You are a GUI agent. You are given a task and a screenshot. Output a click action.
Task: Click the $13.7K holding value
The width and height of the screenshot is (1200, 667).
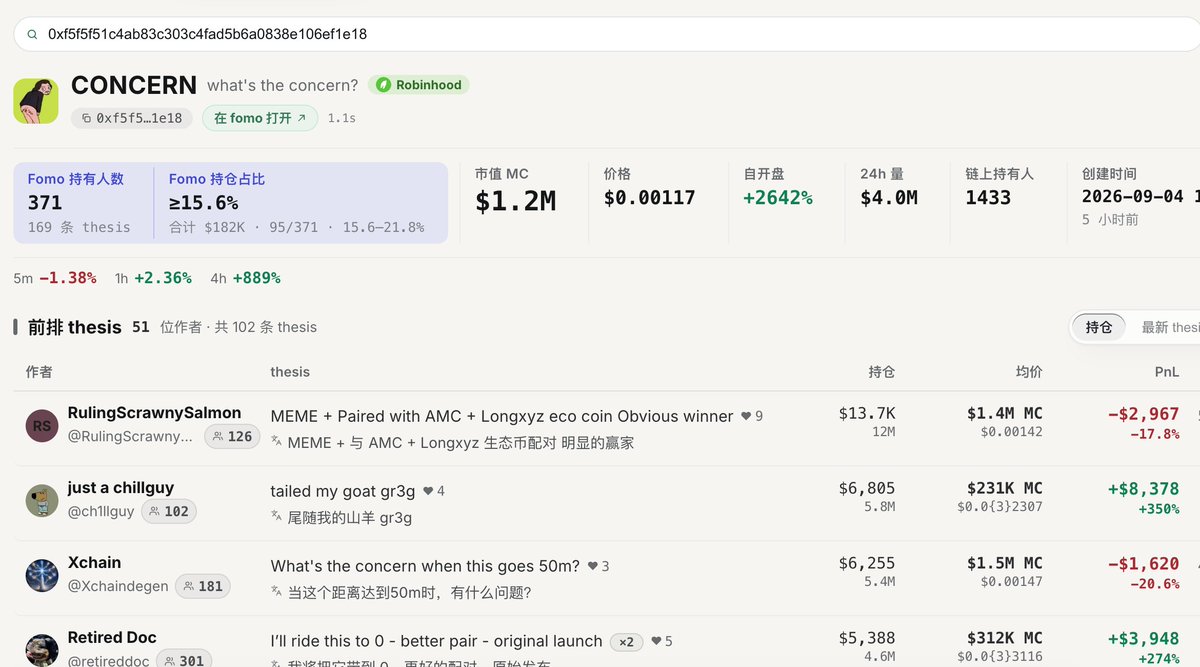point(867,413)
